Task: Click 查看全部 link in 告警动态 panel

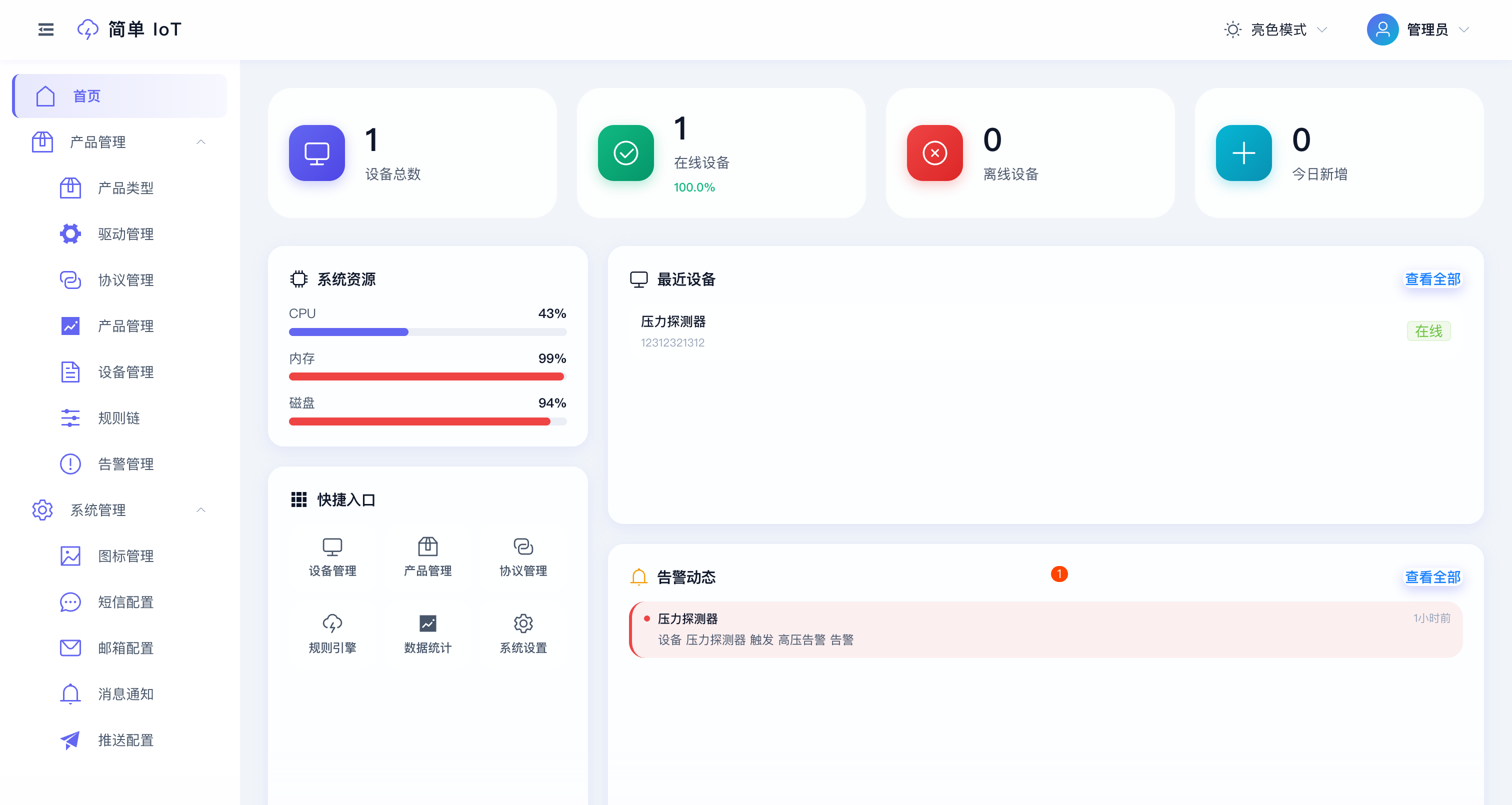Action: point(1432,577)
